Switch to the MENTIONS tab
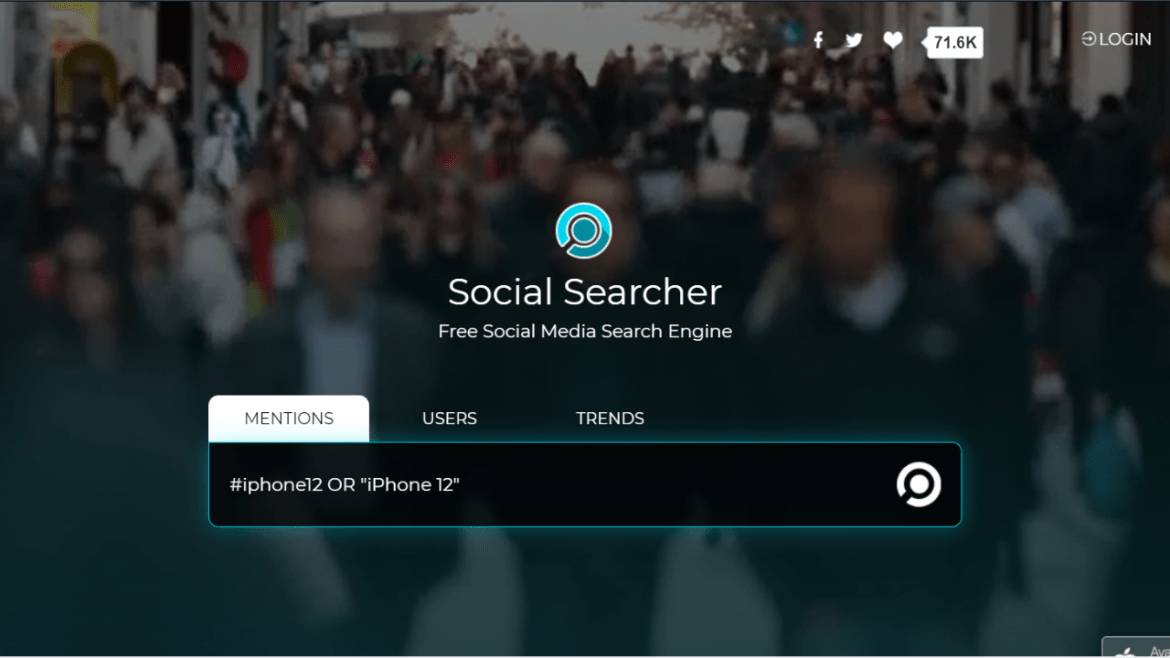This screenshot has height=658, width=1170. coord(289,419)
